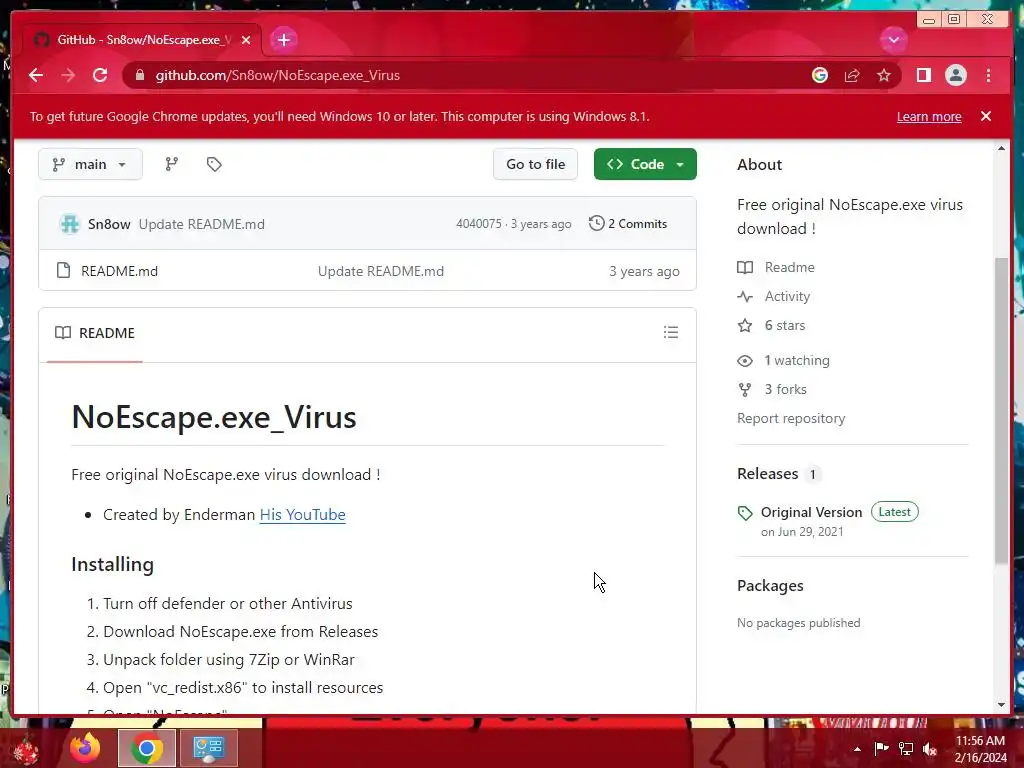Open the README.md row commit message
Image resolution: width=1024 pixels, height=768 pixels.
point(381,271)
